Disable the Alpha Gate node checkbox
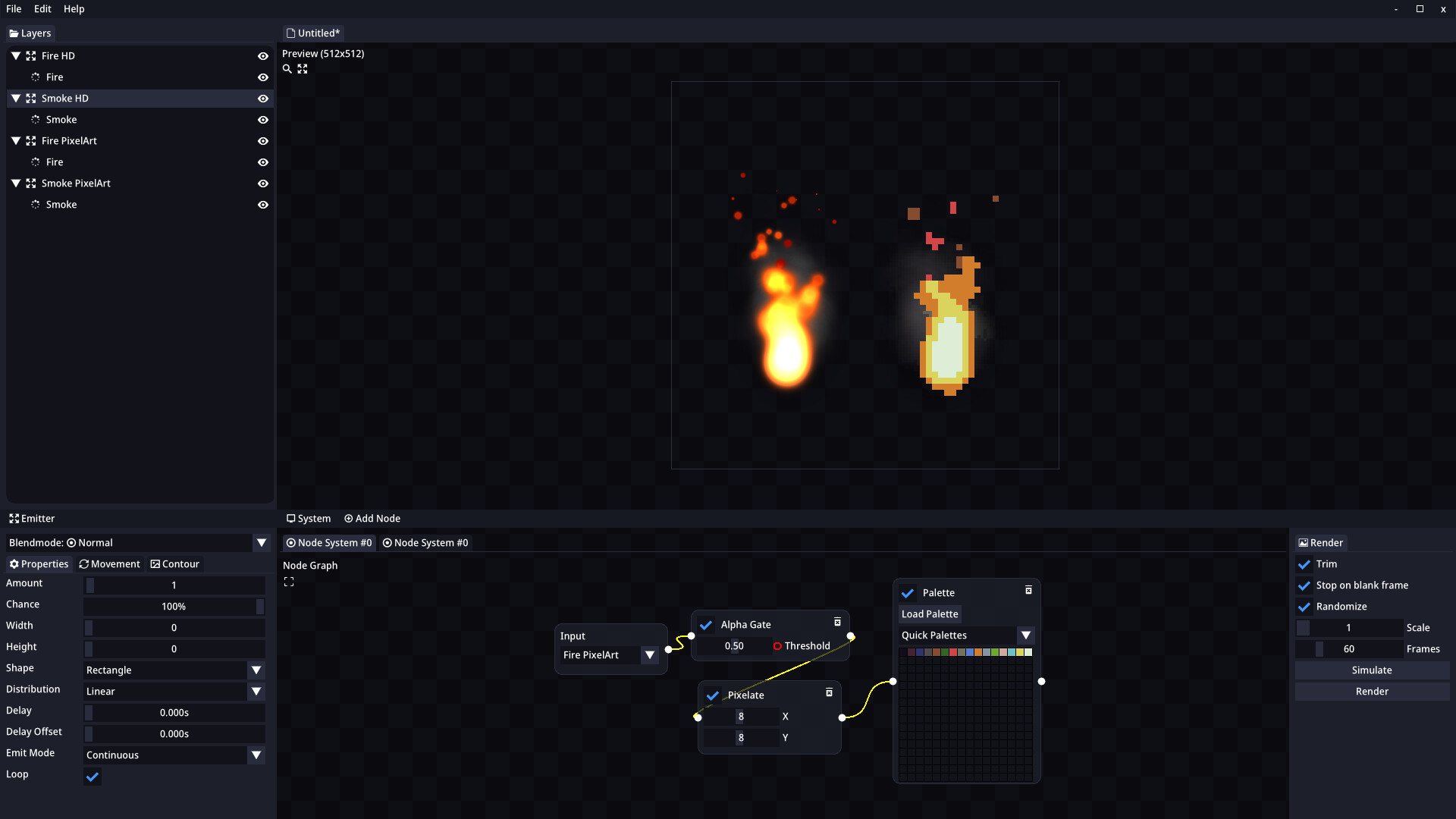This screenshot has height=819, width=1456. coord(706,625)
